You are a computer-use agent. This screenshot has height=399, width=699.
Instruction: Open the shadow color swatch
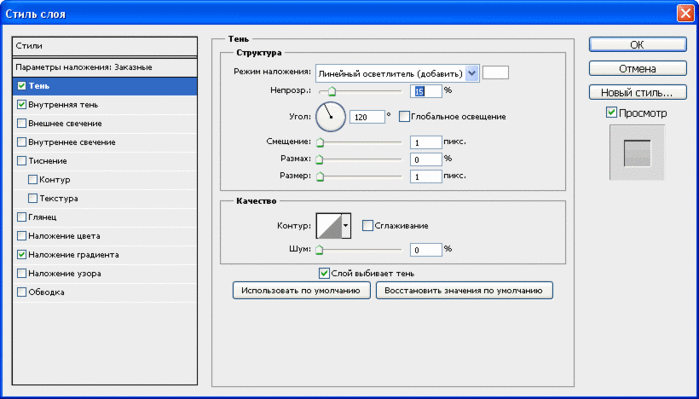(496, 73)
